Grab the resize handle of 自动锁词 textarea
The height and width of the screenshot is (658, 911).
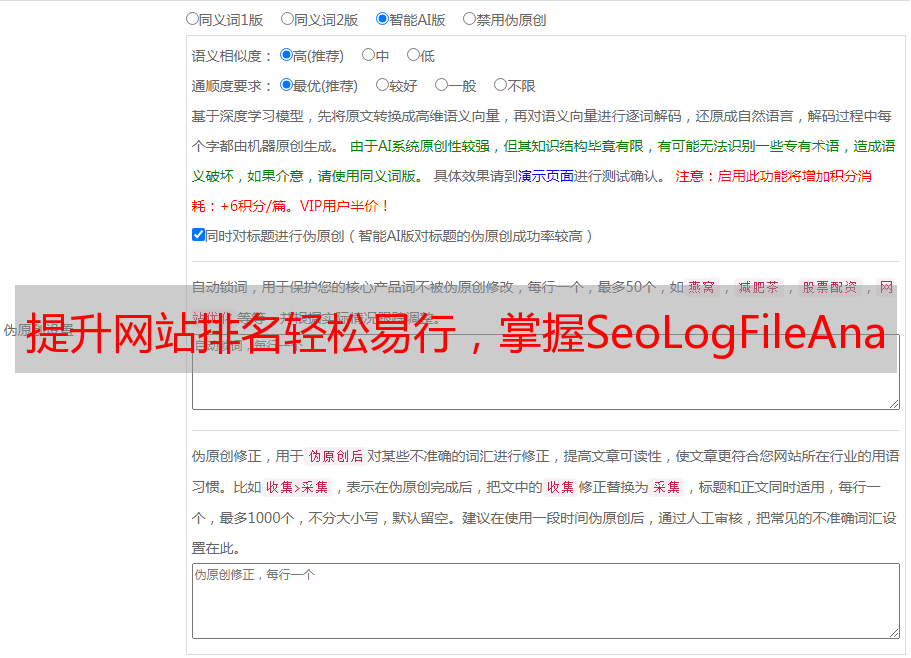tap(894, 404)
